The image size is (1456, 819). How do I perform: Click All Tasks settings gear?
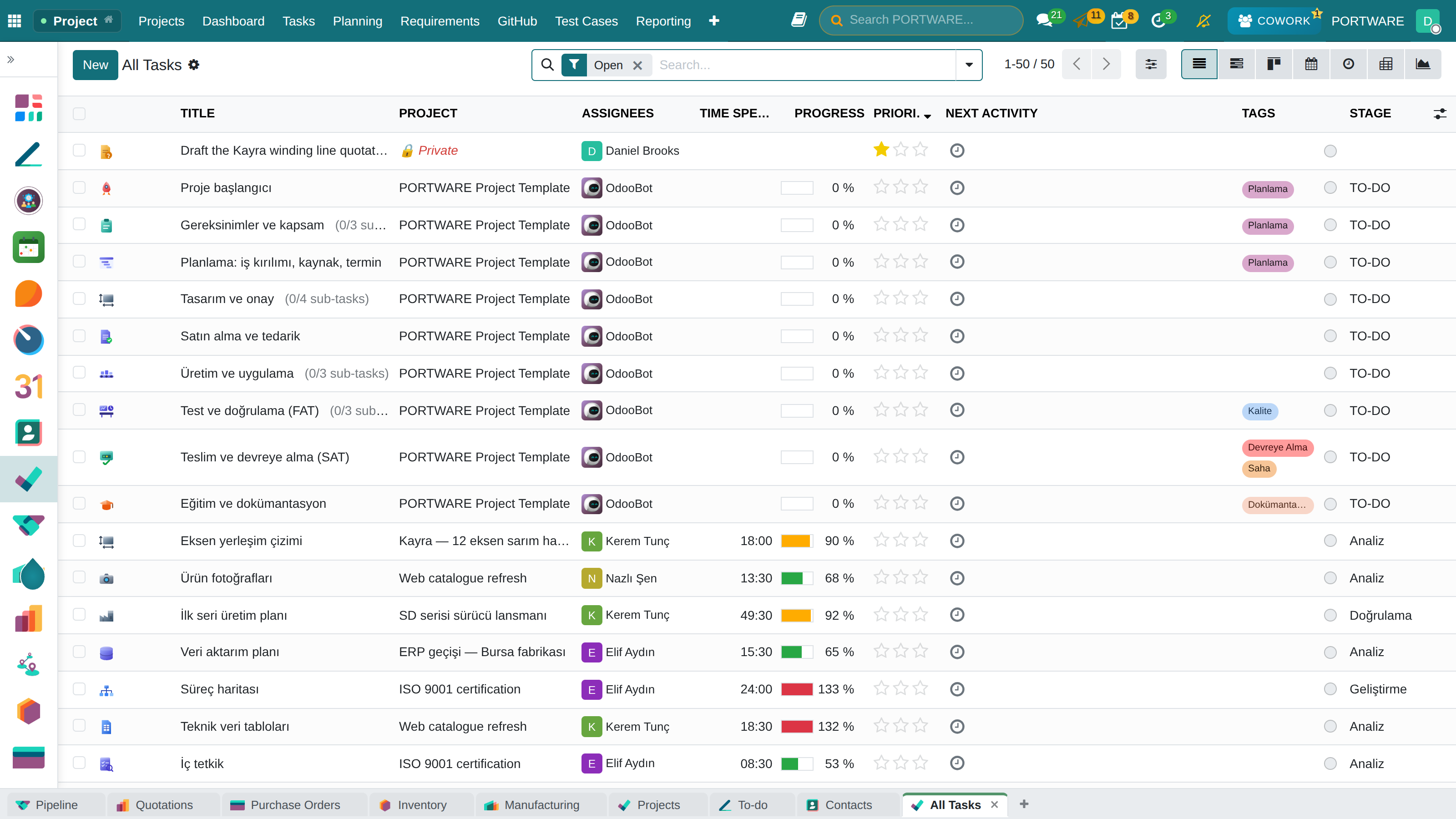pos(194,65)
